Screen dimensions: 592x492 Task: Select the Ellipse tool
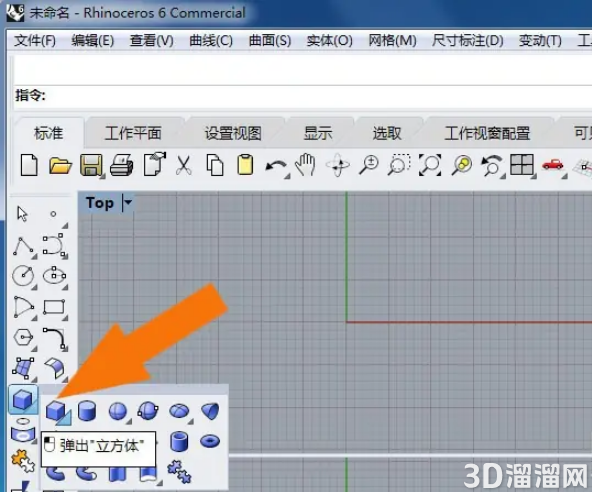pyautogui.click(x=54, y=275)
